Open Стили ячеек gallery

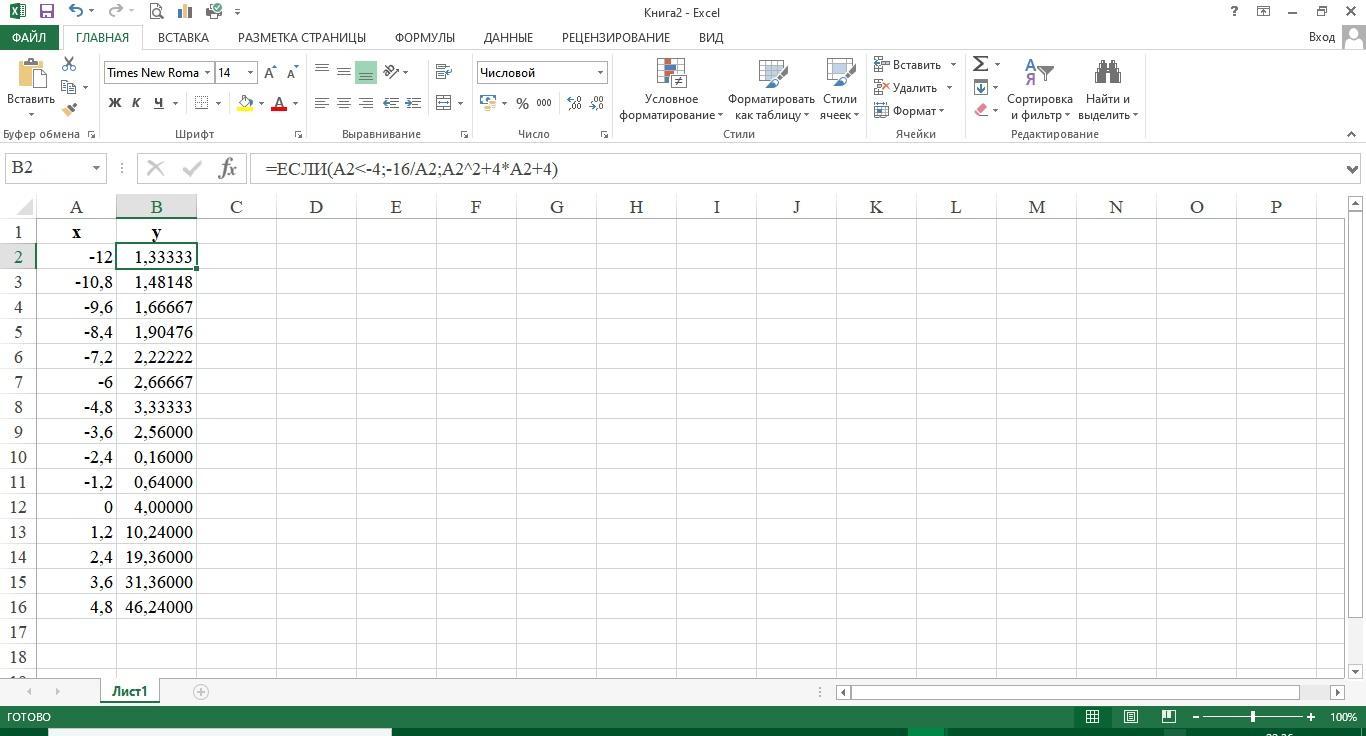(x=839, y=88)
